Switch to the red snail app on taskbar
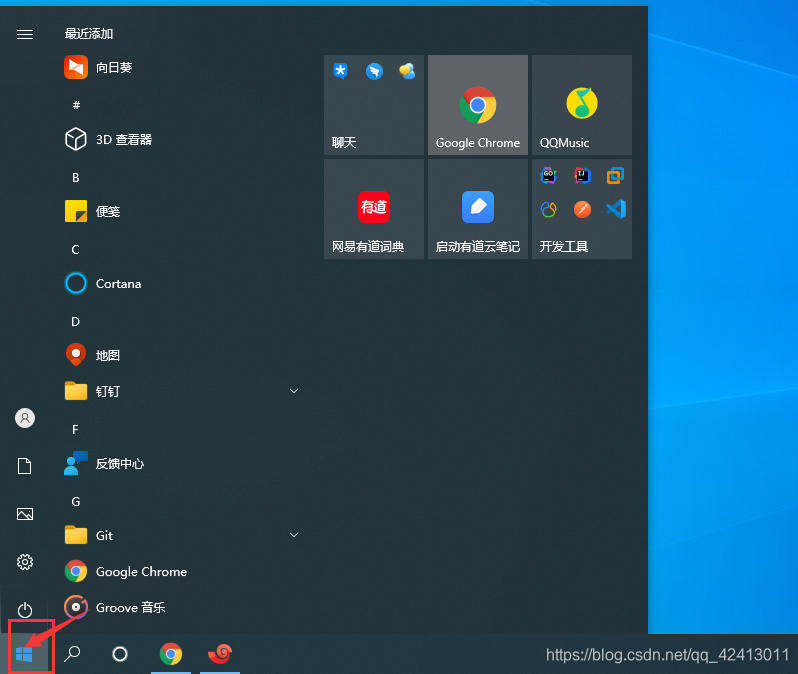Image resolution: width=798 pixels, height=674 pixels. pyautogui.click(x=220, y=654)
